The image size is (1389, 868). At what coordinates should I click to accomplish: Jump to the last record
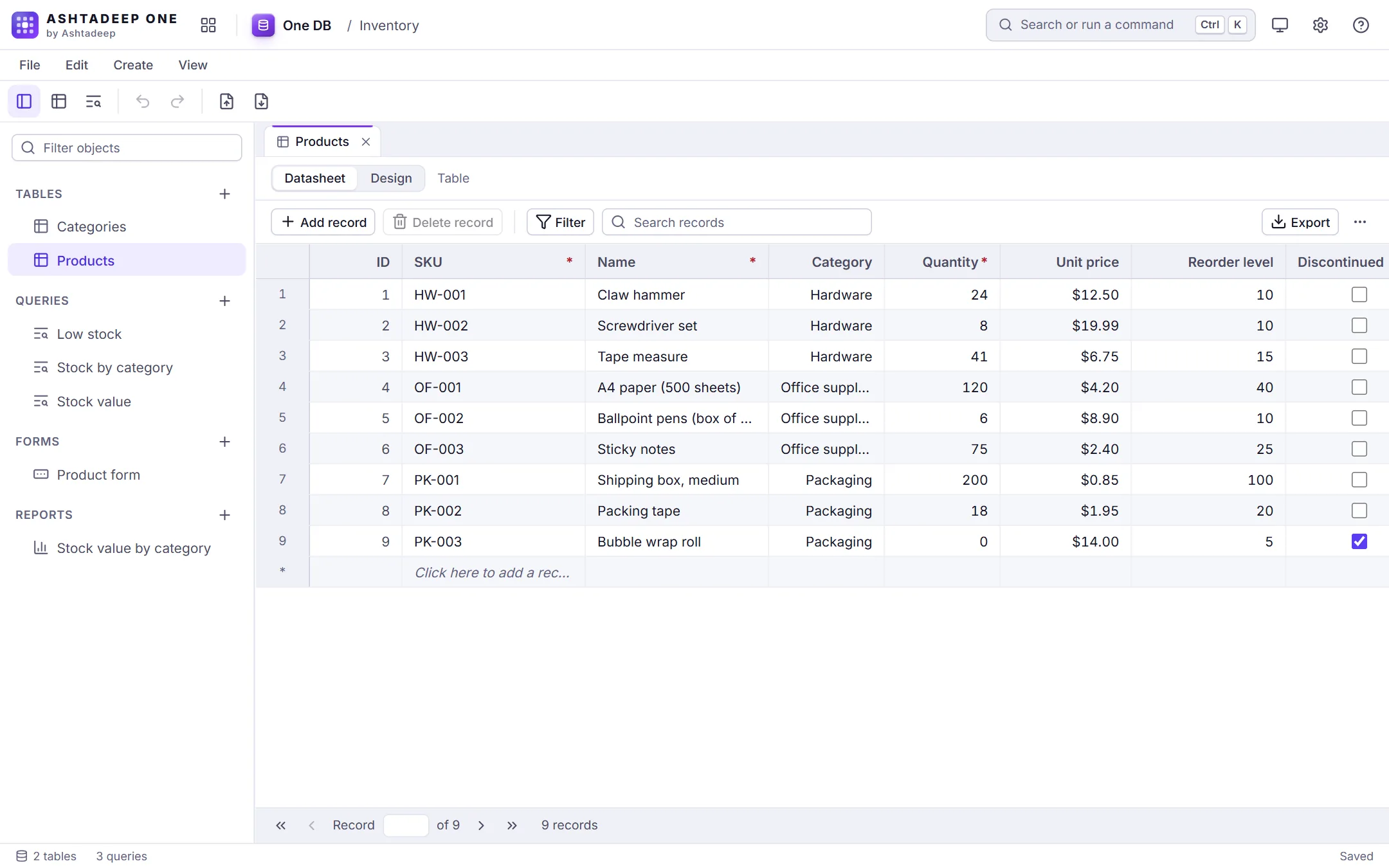coord(512,826)
